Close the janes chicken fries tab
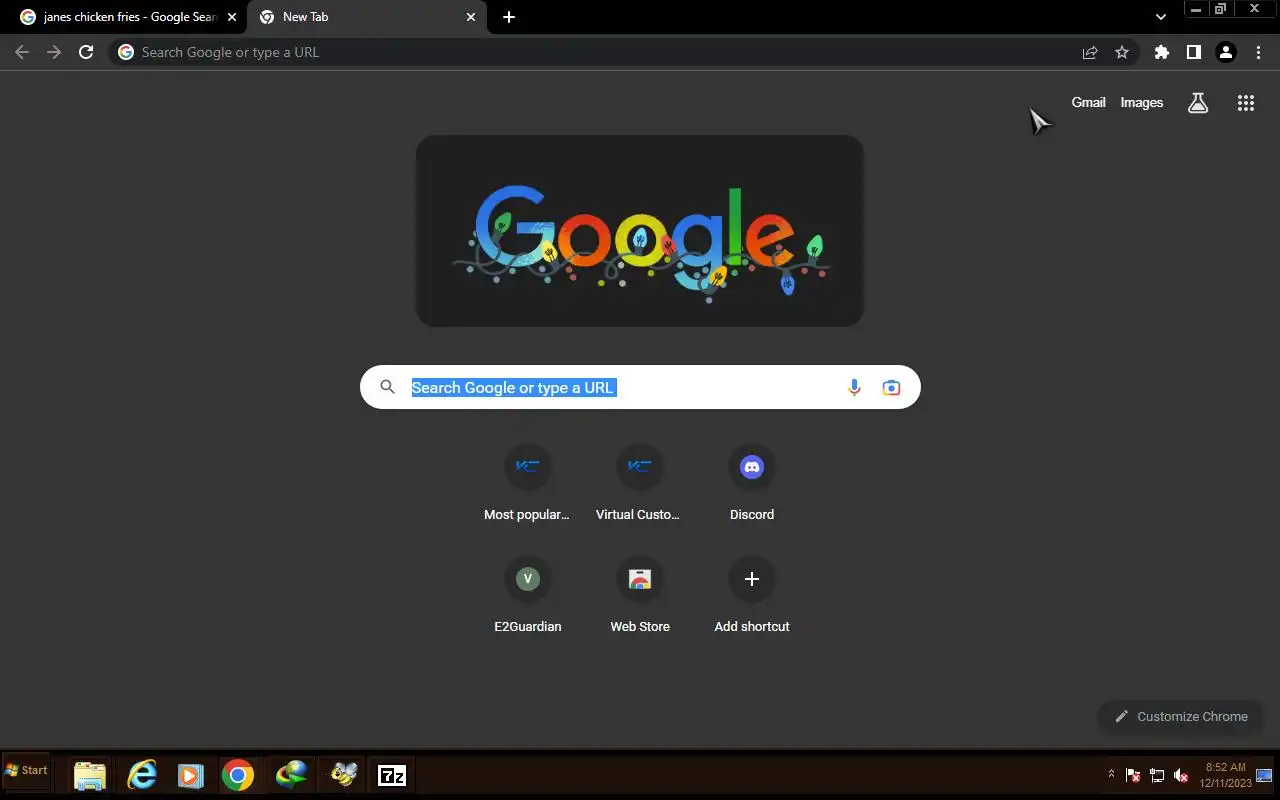 point(232,17)
